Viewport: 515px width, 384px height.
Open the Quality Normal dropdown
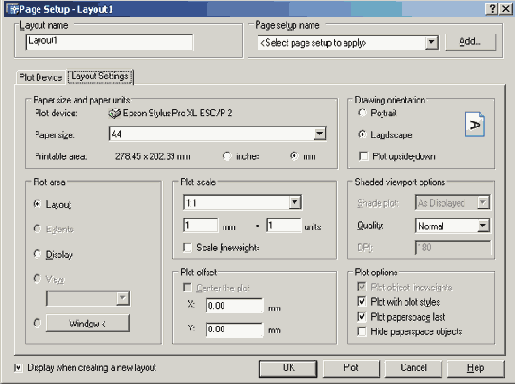point(483,226)
